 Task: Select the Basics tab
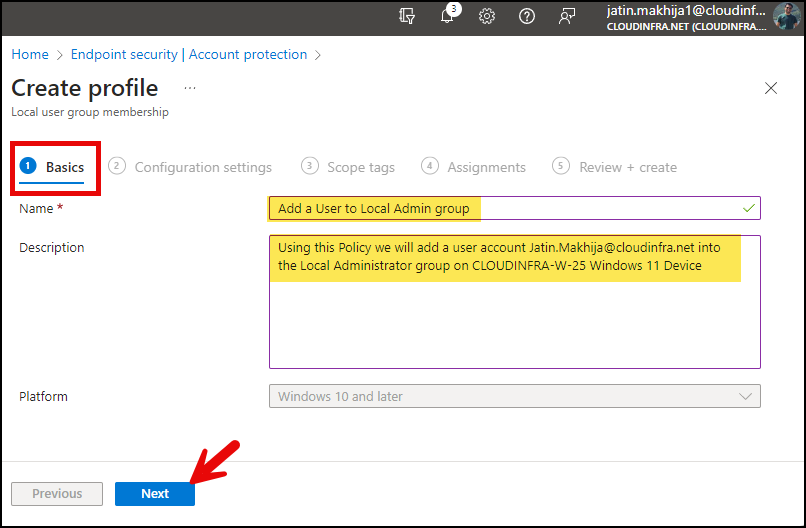(x=52, y=167)
